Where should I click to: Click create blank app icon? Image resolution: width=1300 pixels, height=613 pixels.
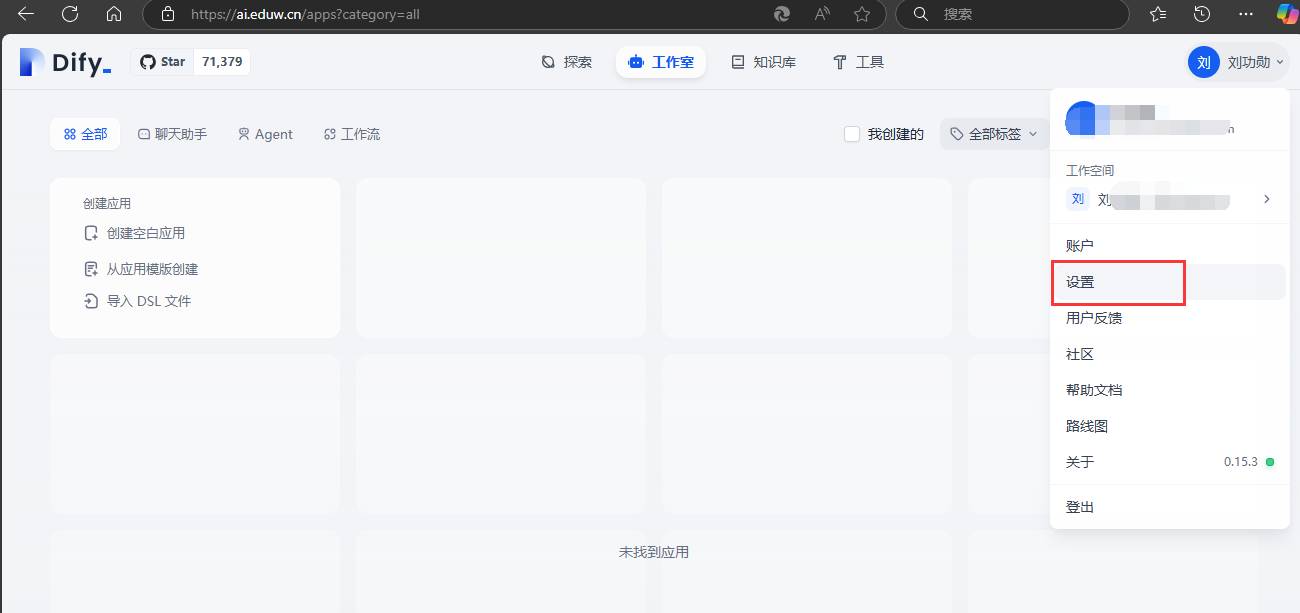coord(91,234)
